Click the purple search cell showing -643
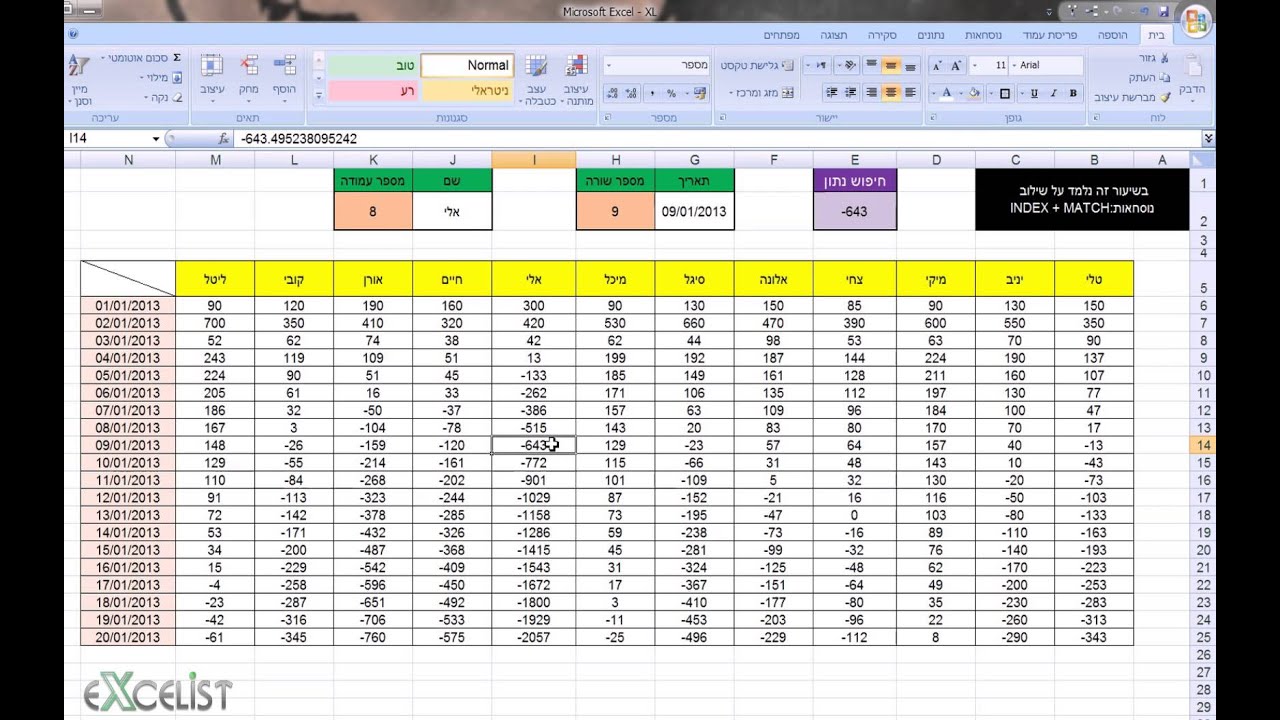Screen dimensions: 1280x720 click(x=855, y=211)
